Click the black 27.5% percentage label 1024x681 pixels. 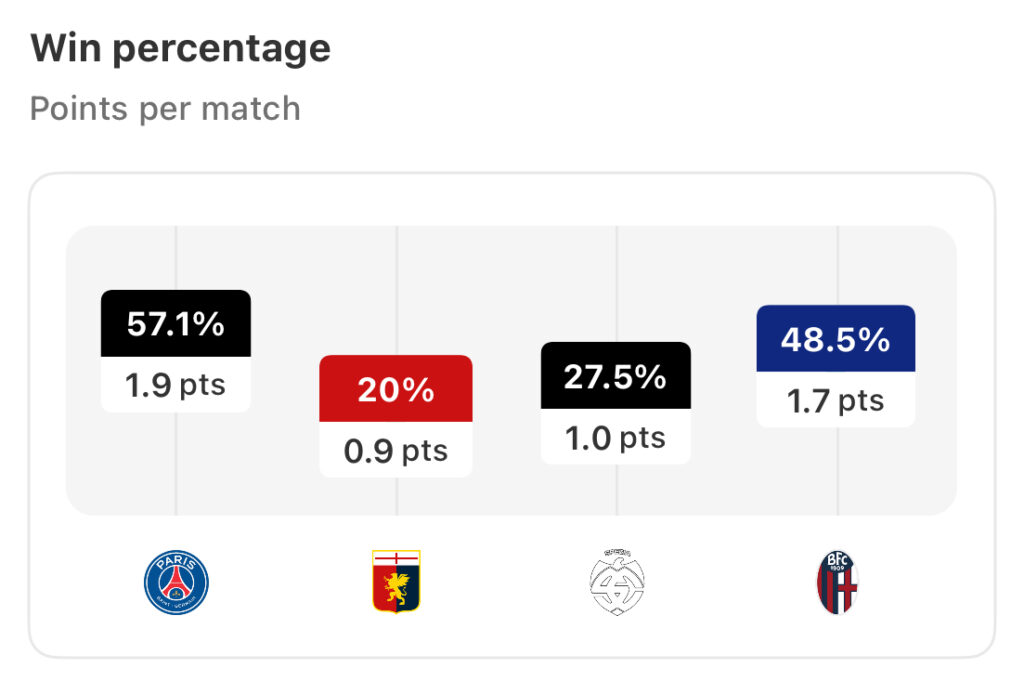(x=616, y=375)
